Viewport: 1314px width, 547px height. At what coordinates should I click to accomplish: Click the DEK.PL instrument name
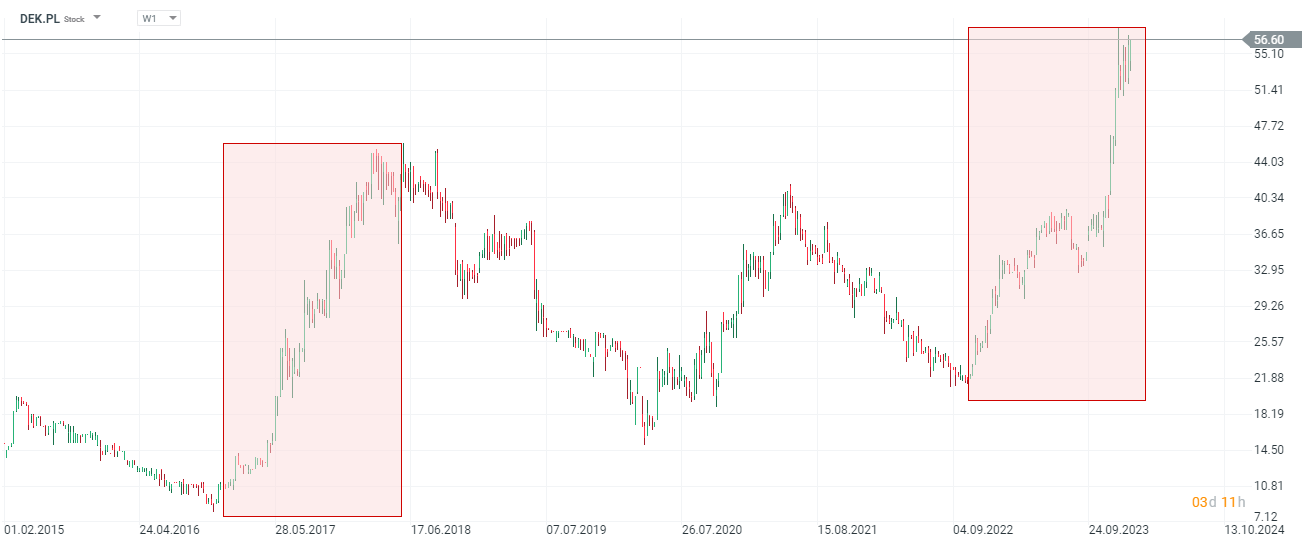pos(39,18)
